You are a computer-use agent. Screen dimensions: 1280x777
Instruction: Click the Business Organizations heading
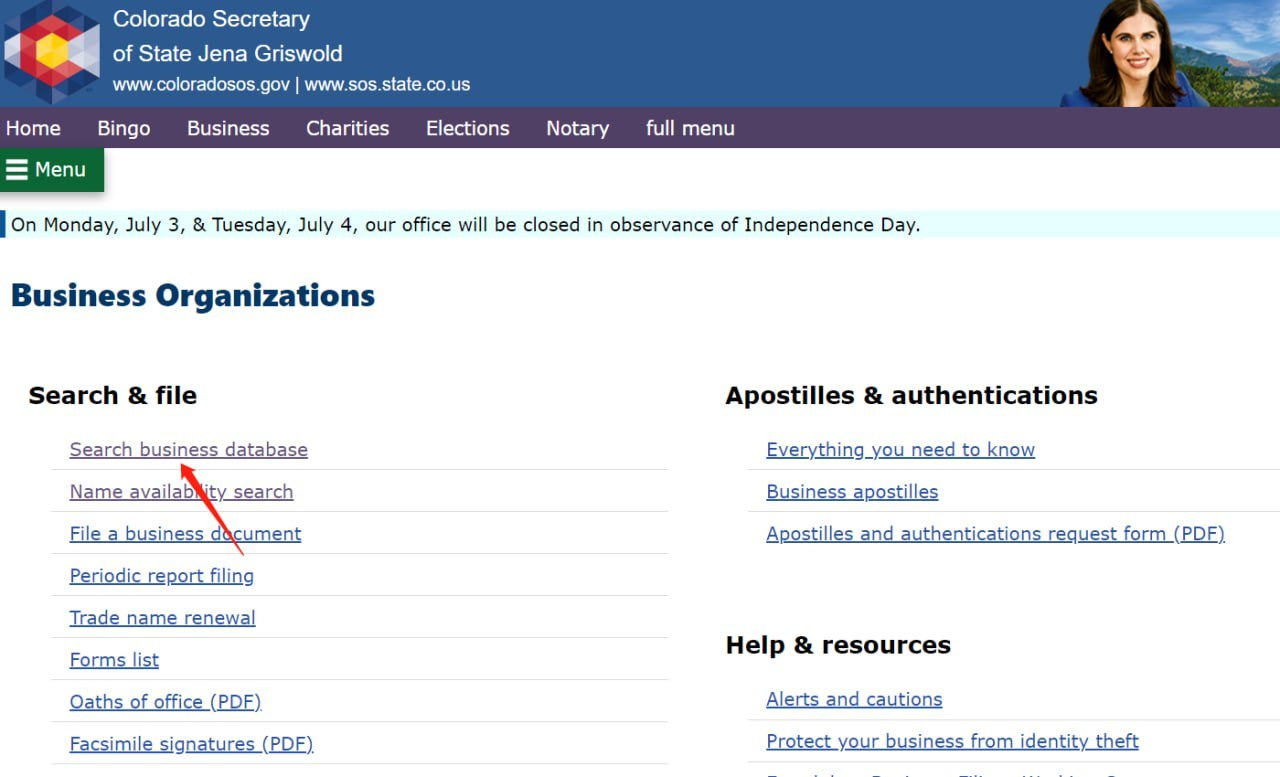tap(193, 295)
